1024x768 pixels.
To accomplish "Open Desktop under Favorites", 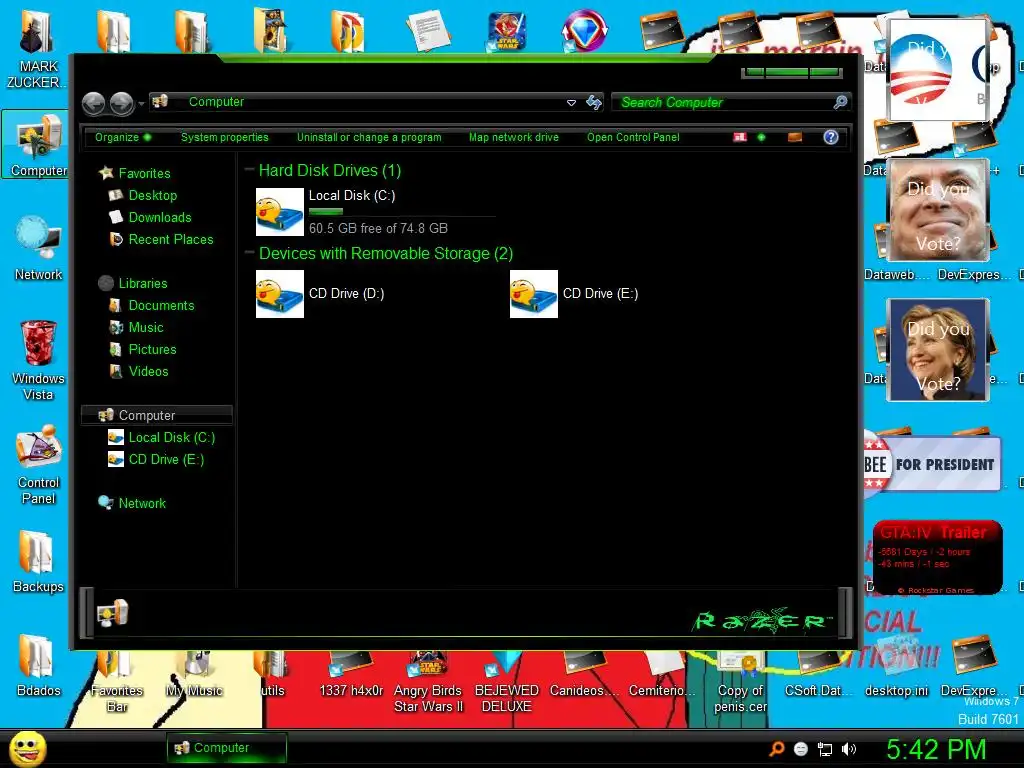I will (152, 195).
